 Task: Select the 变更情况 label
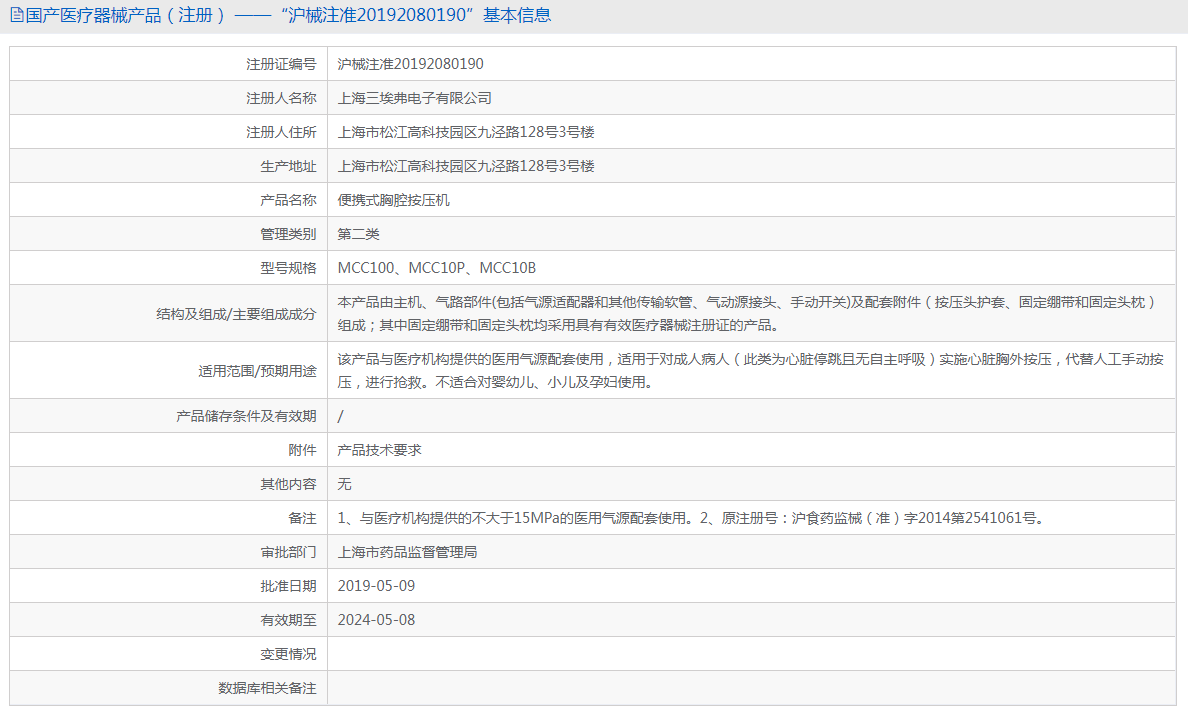(288, 654)
